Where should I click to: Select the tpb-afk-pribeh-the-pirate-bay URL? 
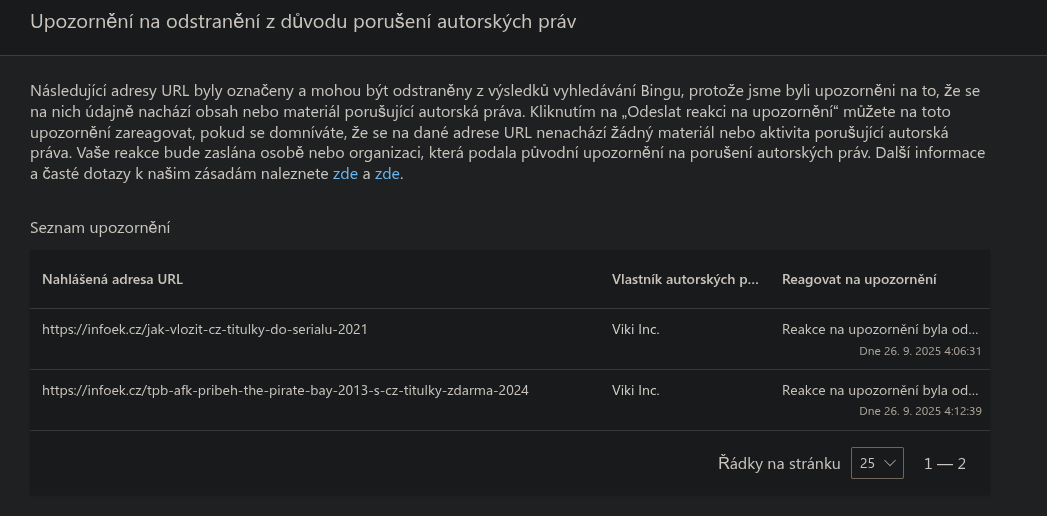point(285,390)
